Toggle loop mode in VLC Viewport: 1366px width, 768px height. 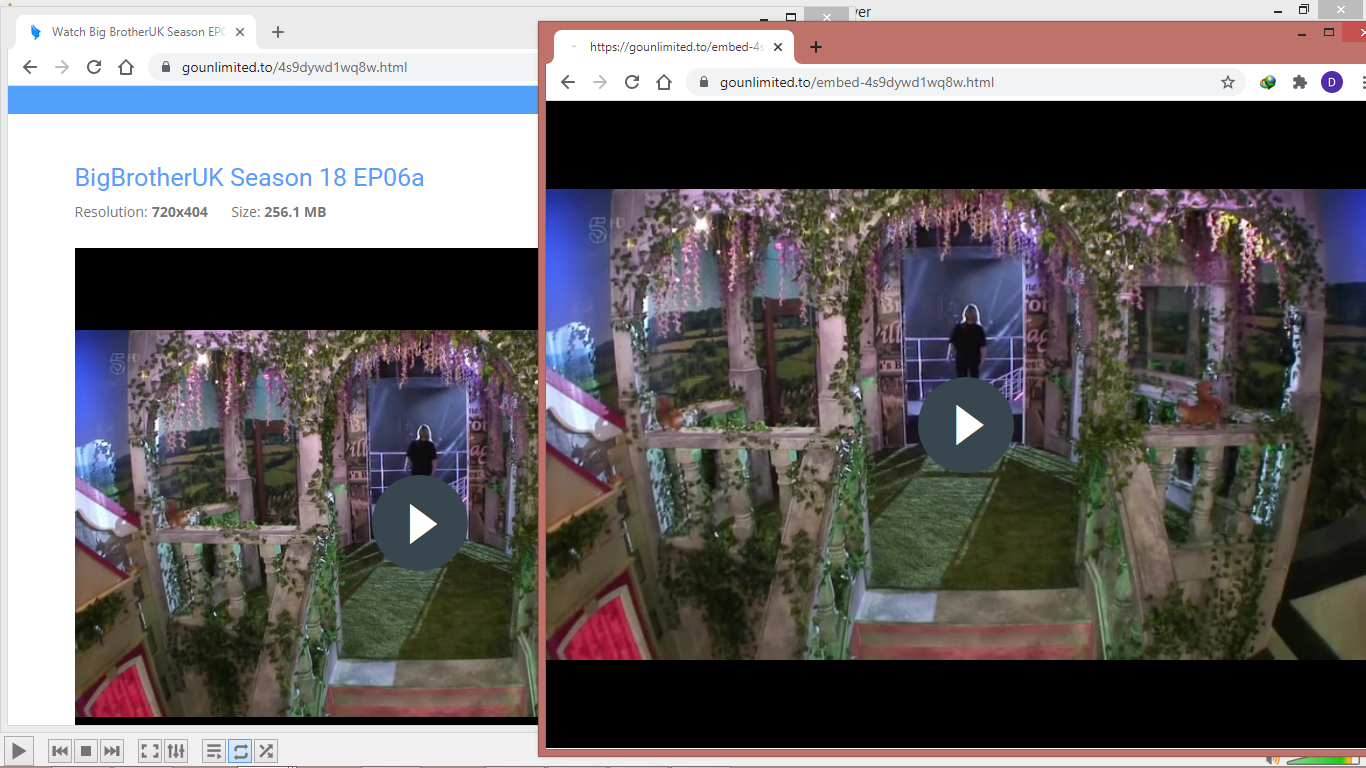pyautogui.click(x=240, y=751)
